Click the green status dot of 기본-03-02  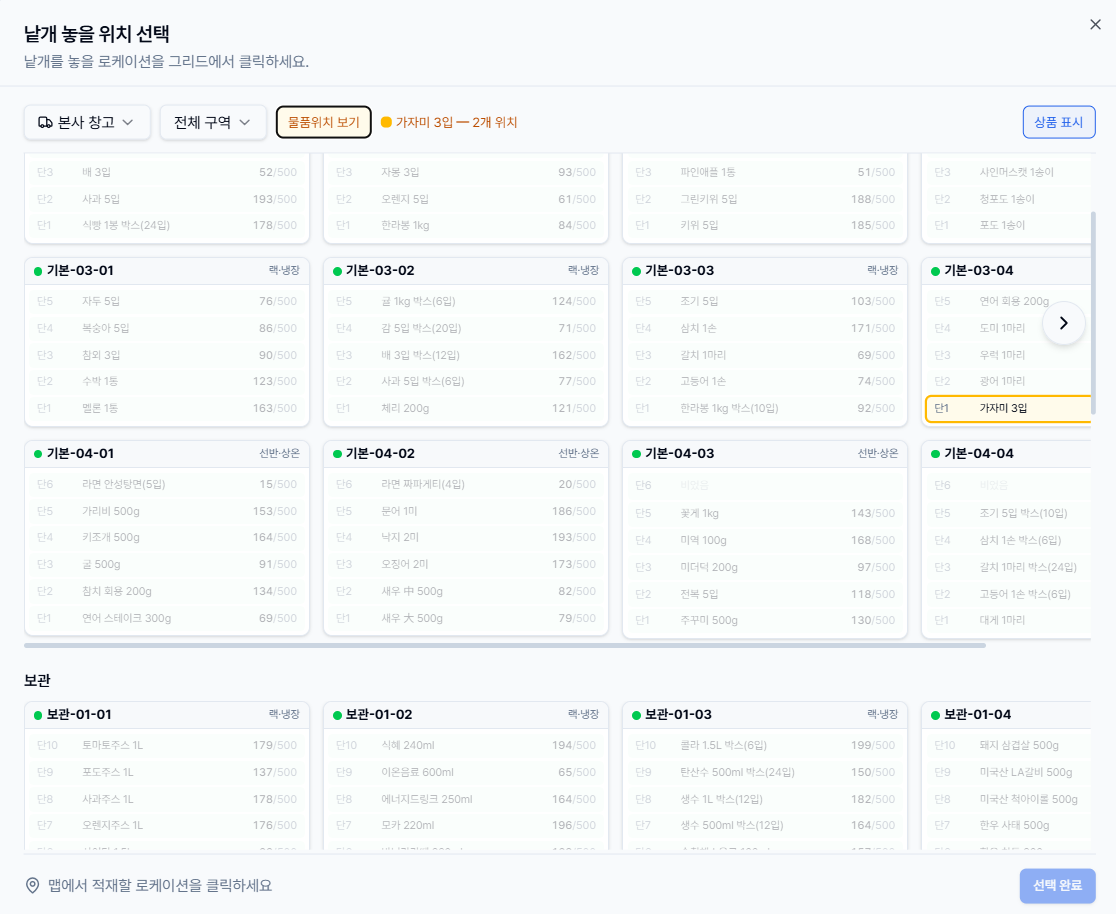(337, 271)
